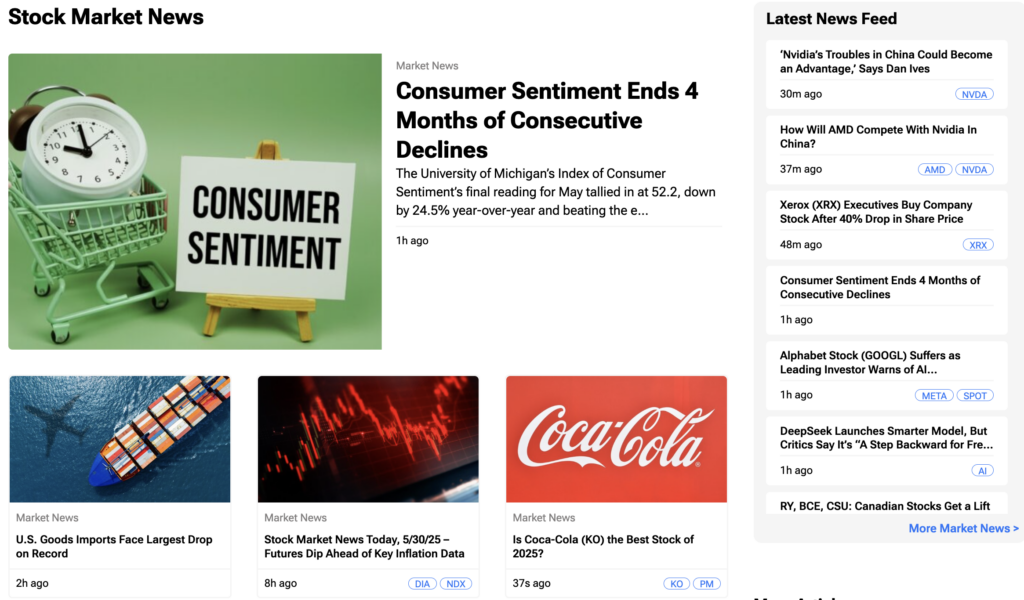This screenshot has height=600, width=1024.
Task: Click the SPOT ticker tag
Action: (x=975, y=396)
